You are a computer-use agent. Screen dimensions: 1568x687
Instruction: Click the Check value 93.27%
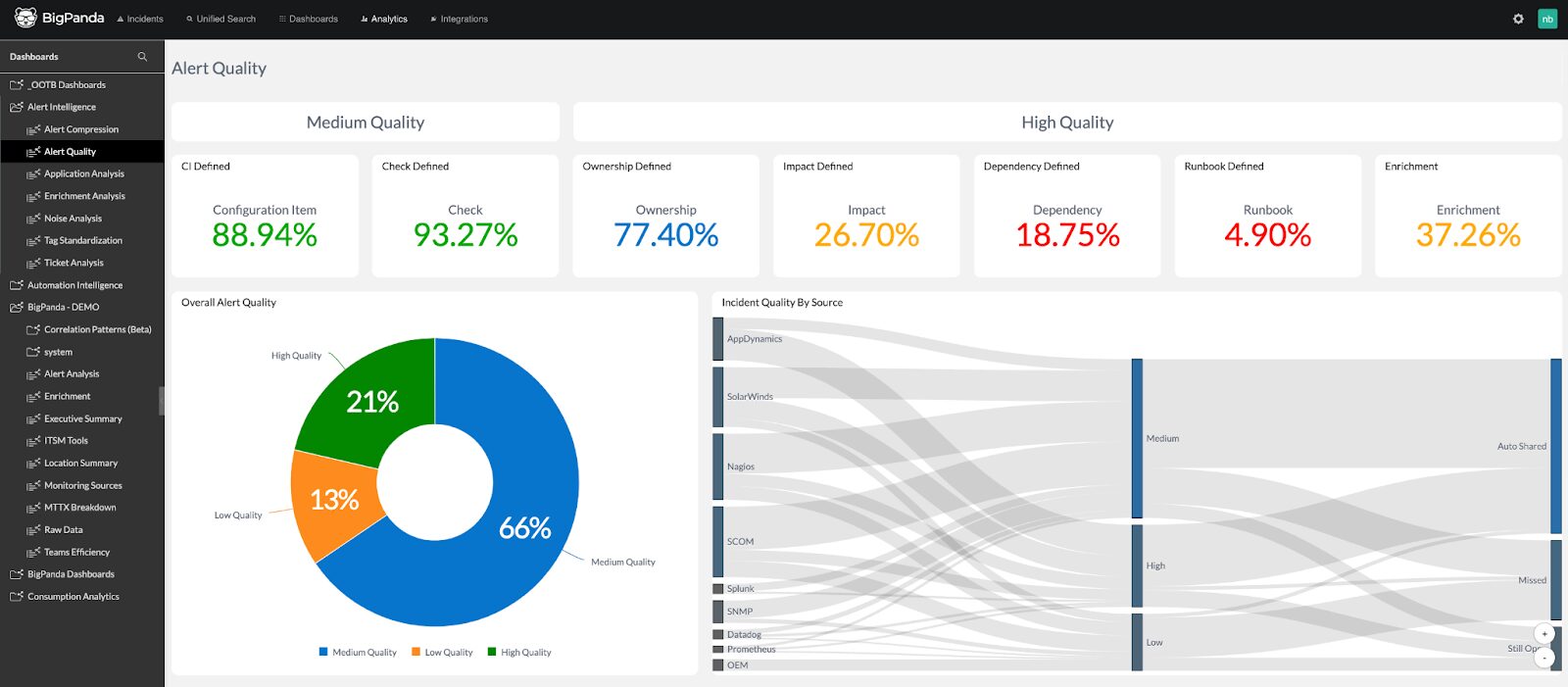click(x=465, y=235)
